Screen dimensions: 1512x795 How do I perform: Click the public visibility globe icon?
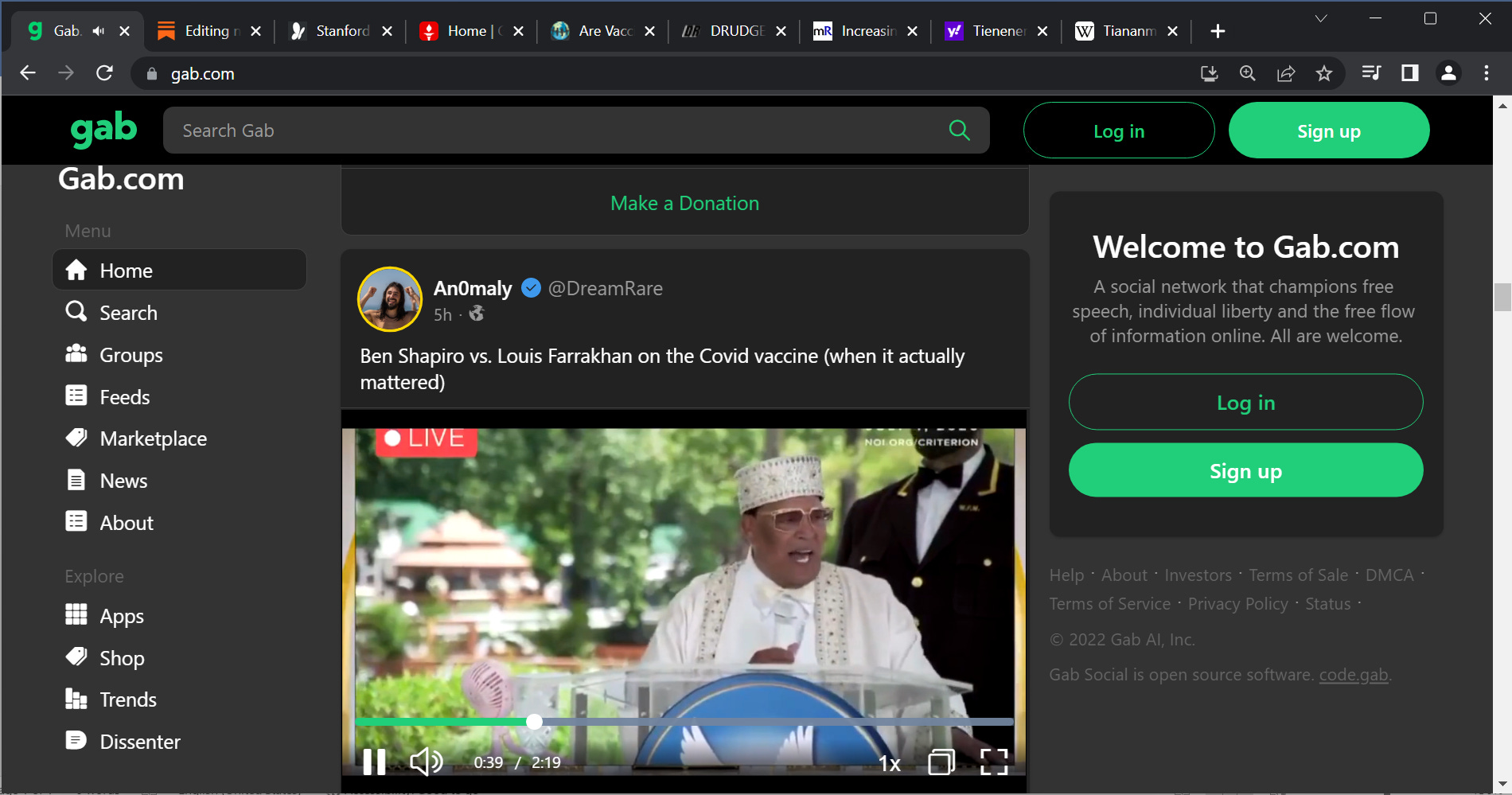pos(477,314)
